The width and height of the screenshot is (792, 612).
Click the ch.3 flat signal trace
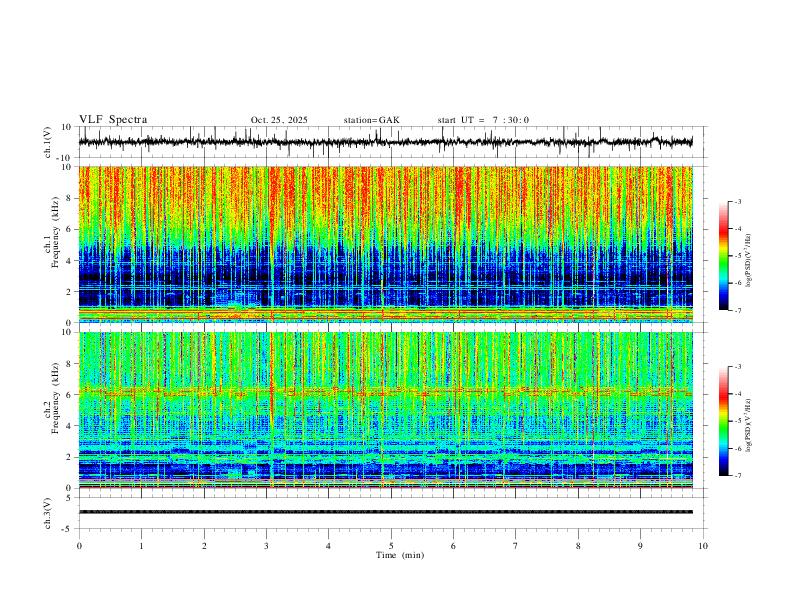click(x=385, y=512)
